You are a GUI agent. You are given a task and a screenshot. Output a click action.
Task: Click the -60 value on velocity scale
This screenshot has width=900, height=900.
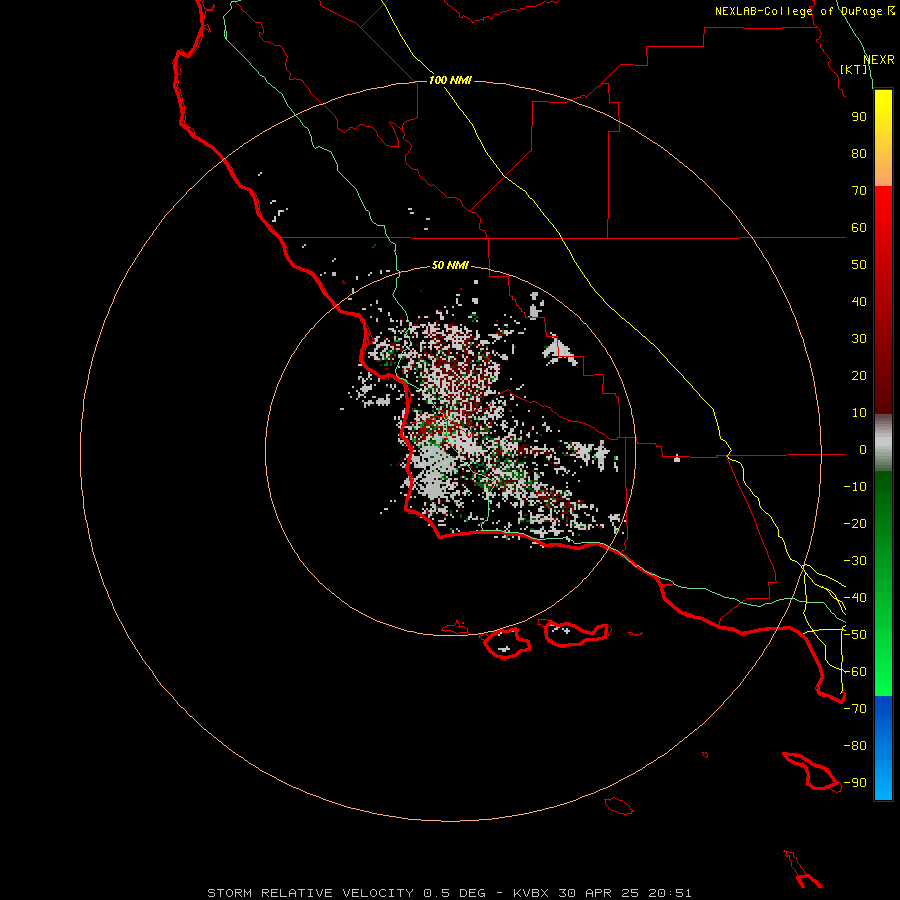855,672
